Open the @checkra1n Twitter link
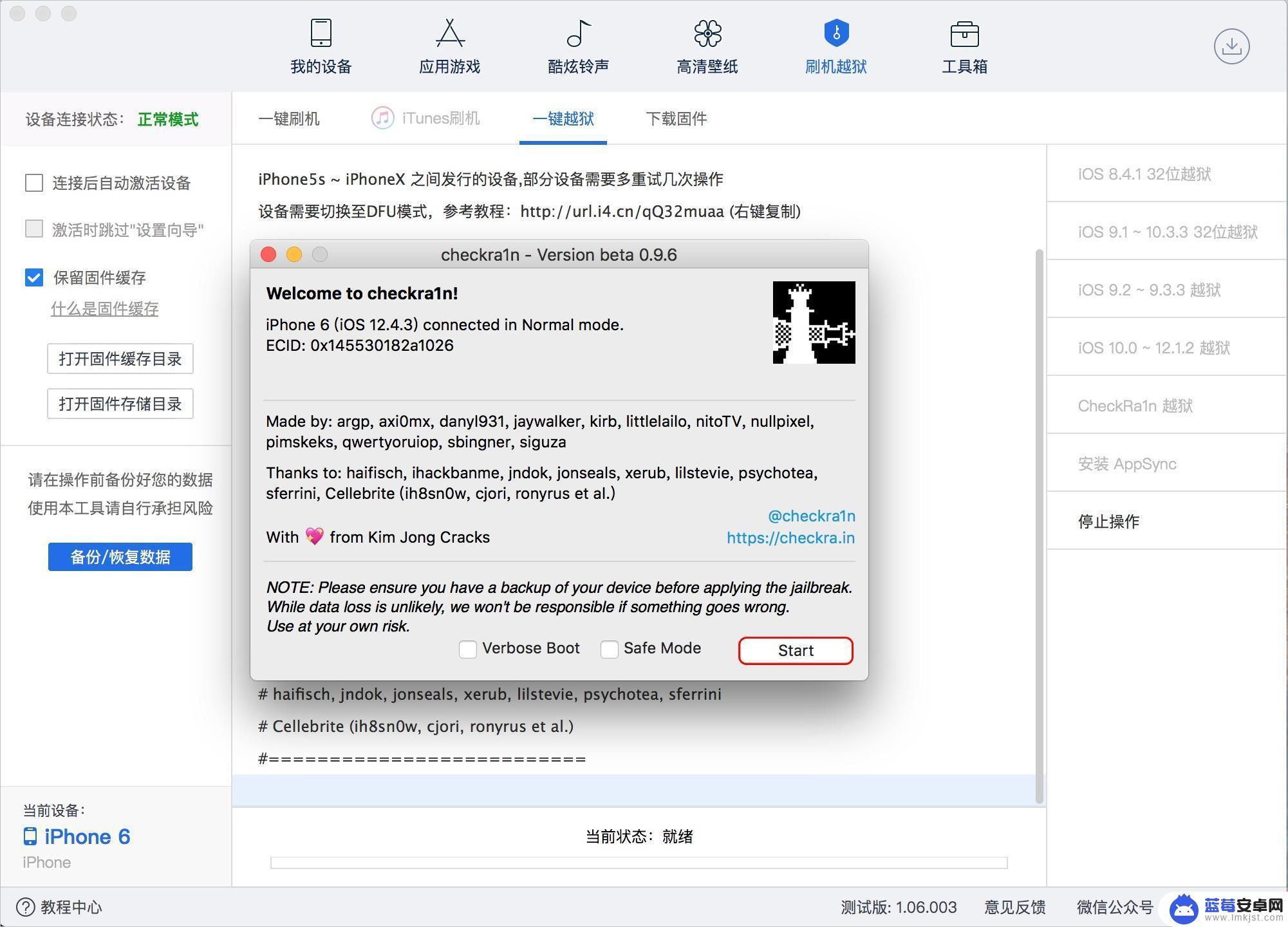 click(812, 516)
